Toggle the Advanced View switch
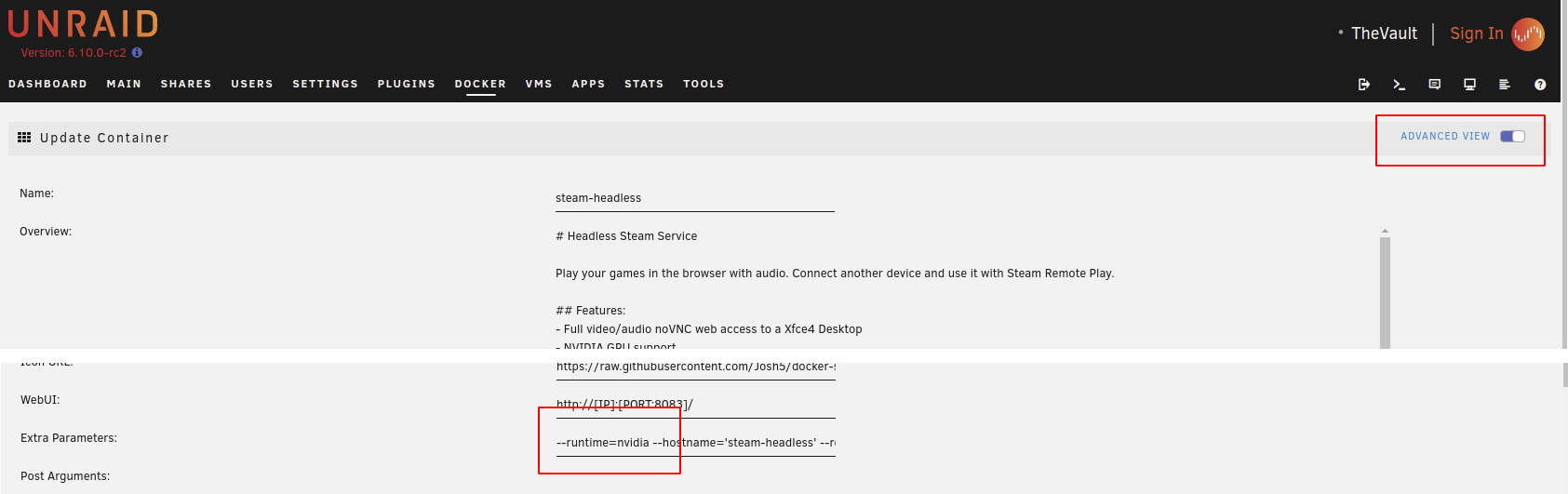 coord(1512,137)
